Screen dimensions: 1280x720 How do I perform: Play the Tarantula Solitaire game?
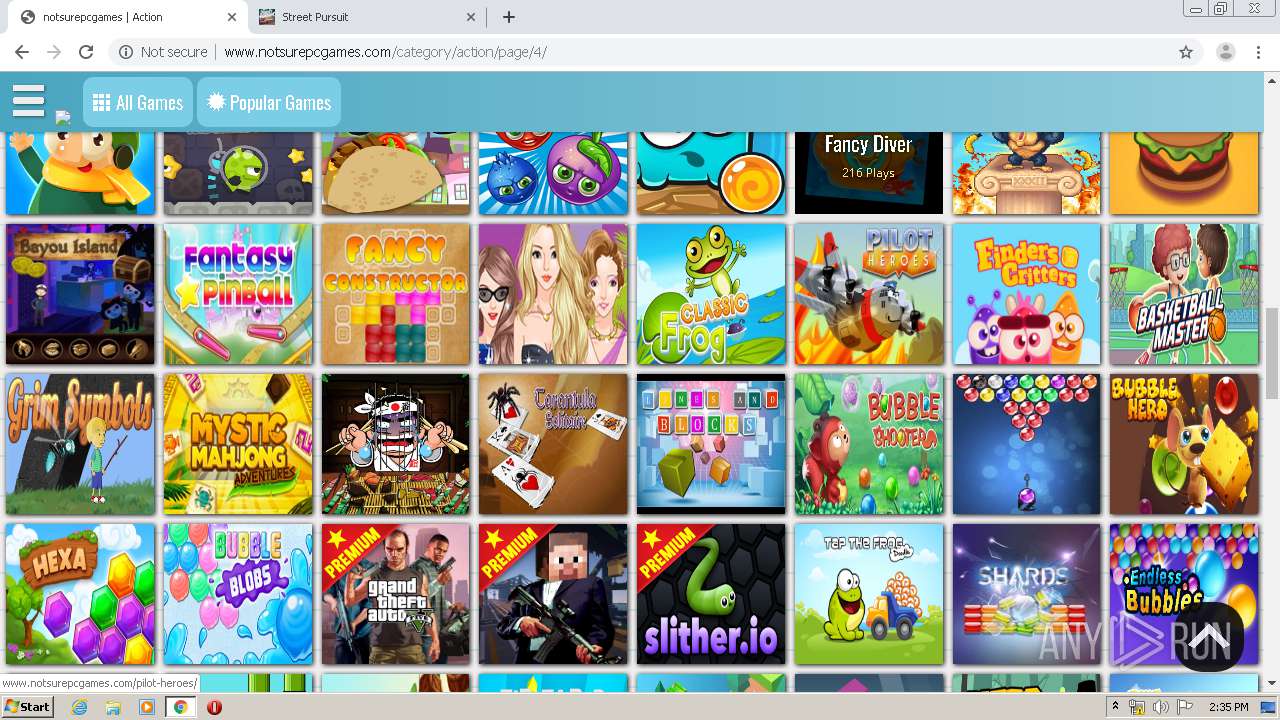pyautogui.click(x=553, y=444)
